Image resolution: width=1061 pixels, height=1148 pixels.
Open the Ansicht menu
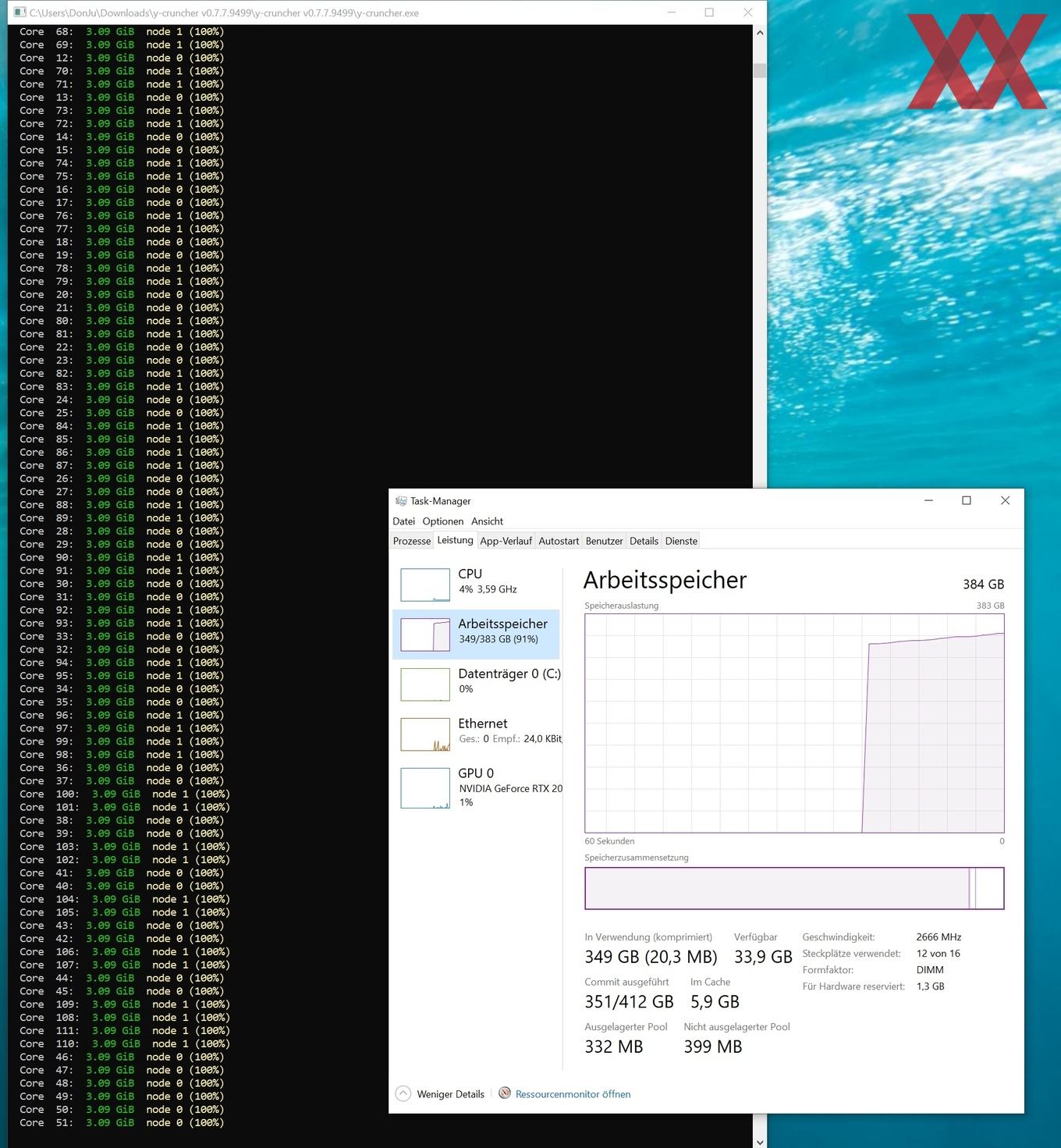pos(487,521)
